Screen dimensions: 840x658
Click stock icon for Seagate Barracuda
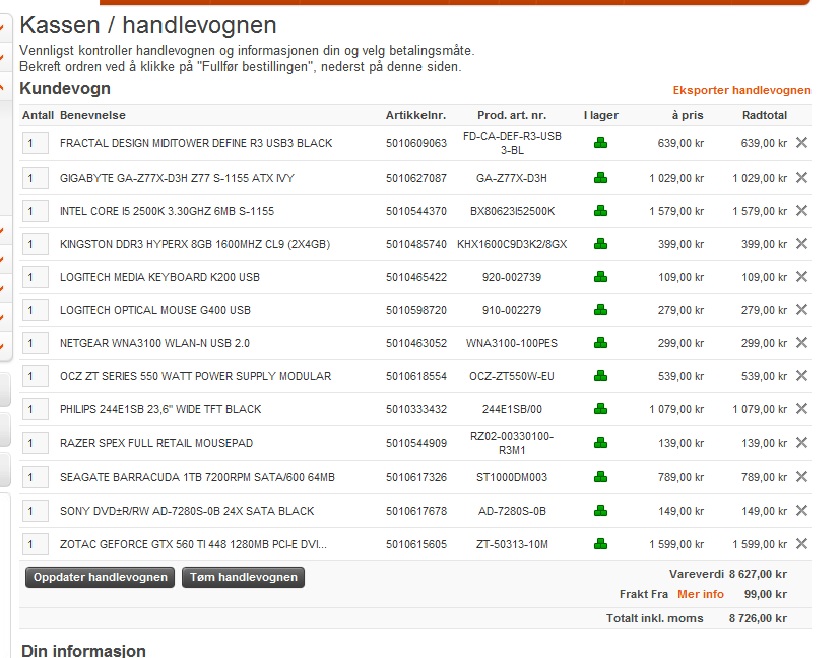point(601,477)
